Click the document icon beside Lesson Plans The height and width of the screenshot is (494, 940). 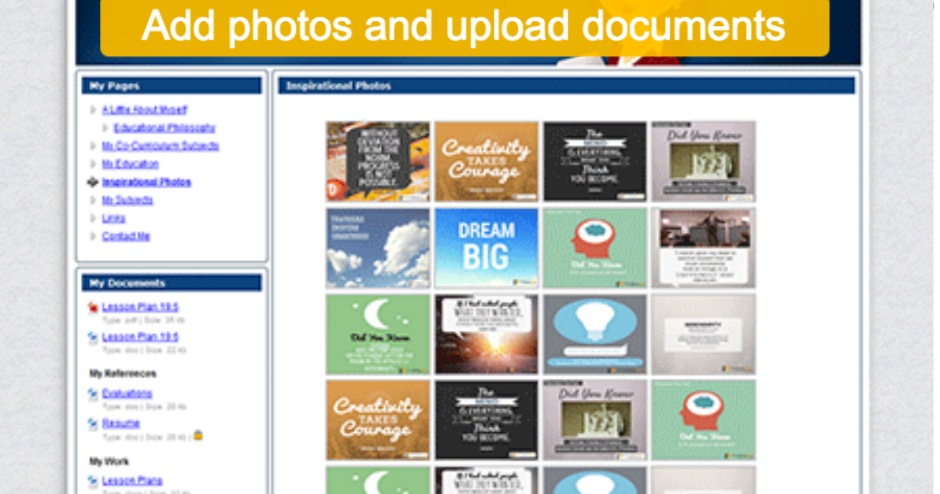coord(93,481)
